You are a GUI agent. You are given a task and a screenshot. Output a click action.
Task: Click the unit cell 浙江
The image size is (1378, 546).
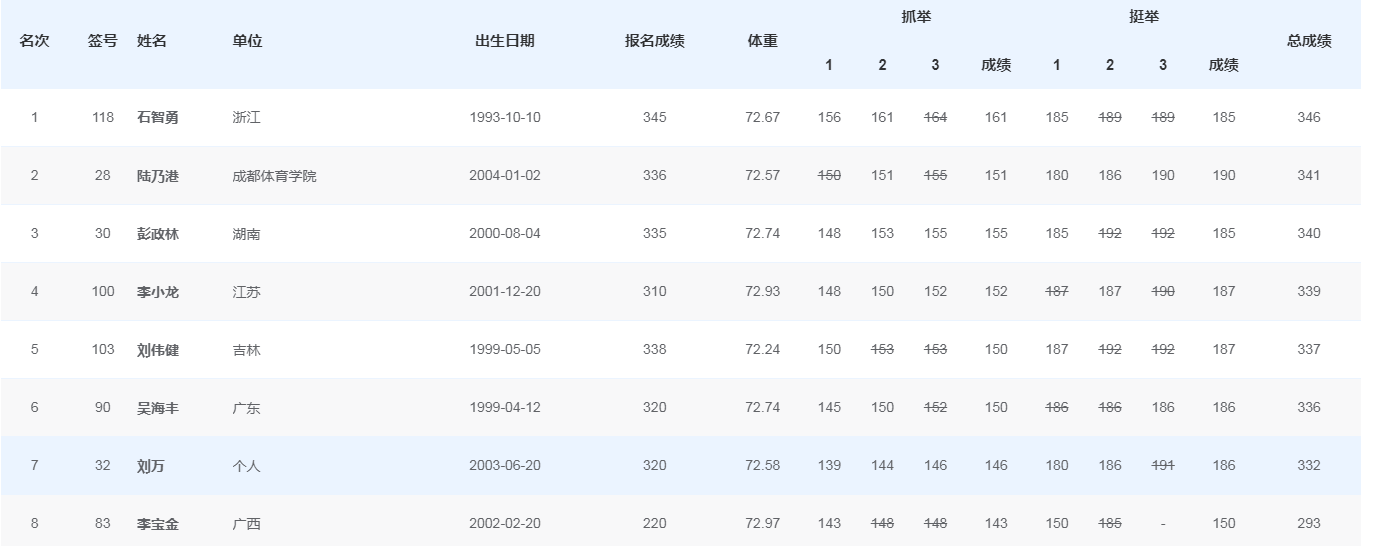[x=246, y=117]
